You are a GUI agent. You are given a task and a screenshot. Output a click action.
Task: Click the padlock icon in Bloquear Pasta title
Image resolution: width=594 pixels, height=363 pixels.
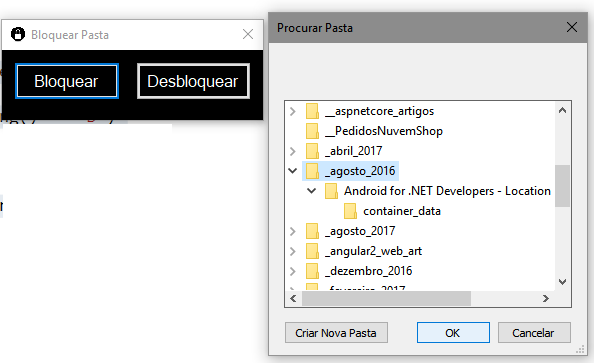click(x=18, y=34)
